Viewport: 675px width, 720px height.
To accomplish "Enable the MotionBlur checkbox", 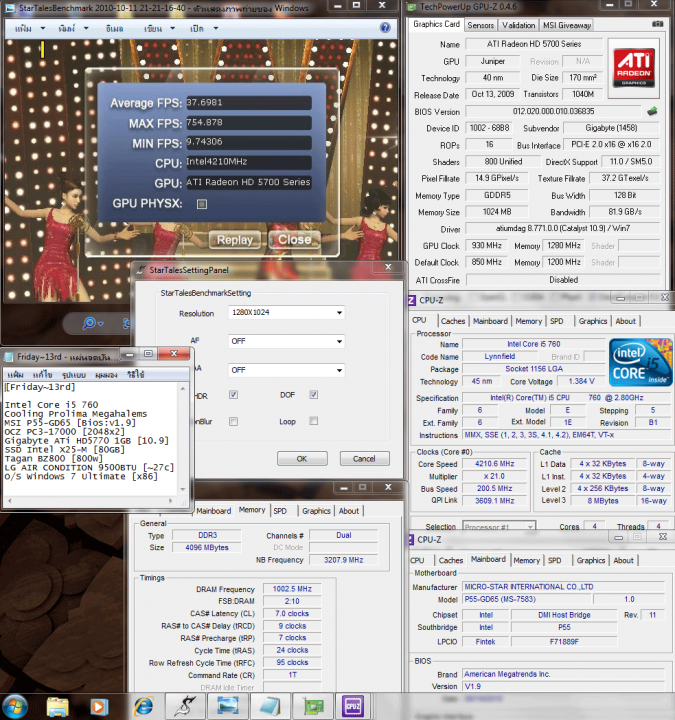I will tap(233, 421).
